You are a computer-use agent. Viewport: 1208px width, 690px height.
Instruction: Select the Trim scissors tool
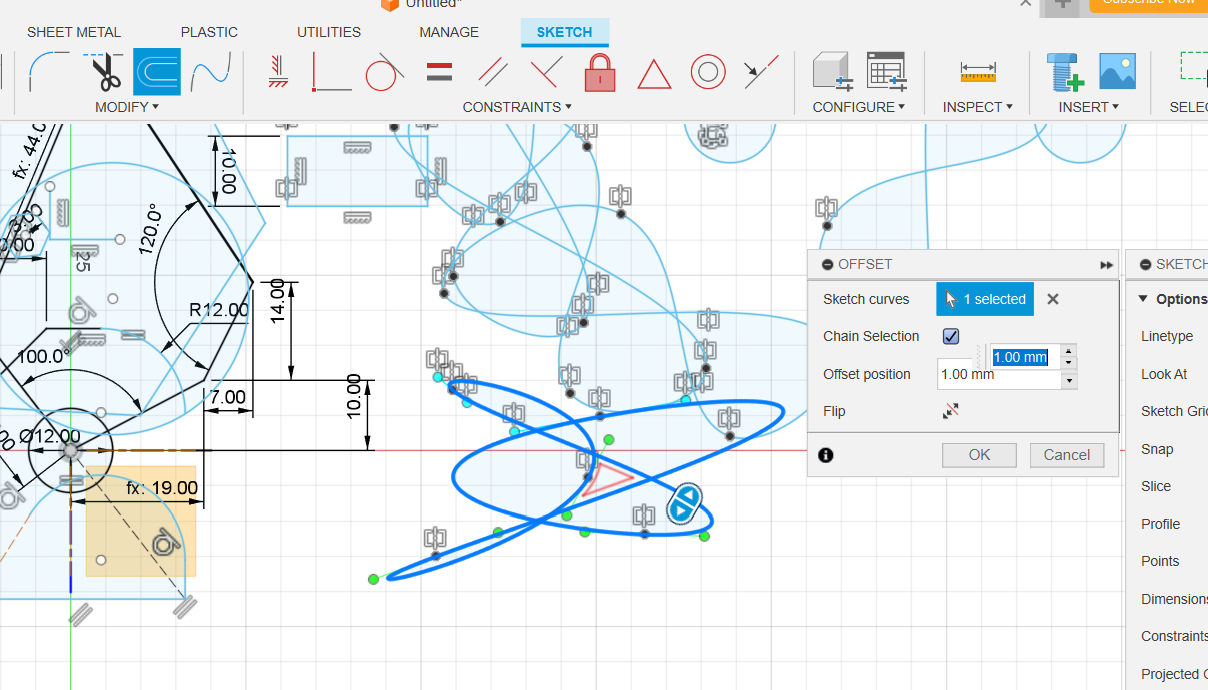pyautogui.click(x=106, y=72)
